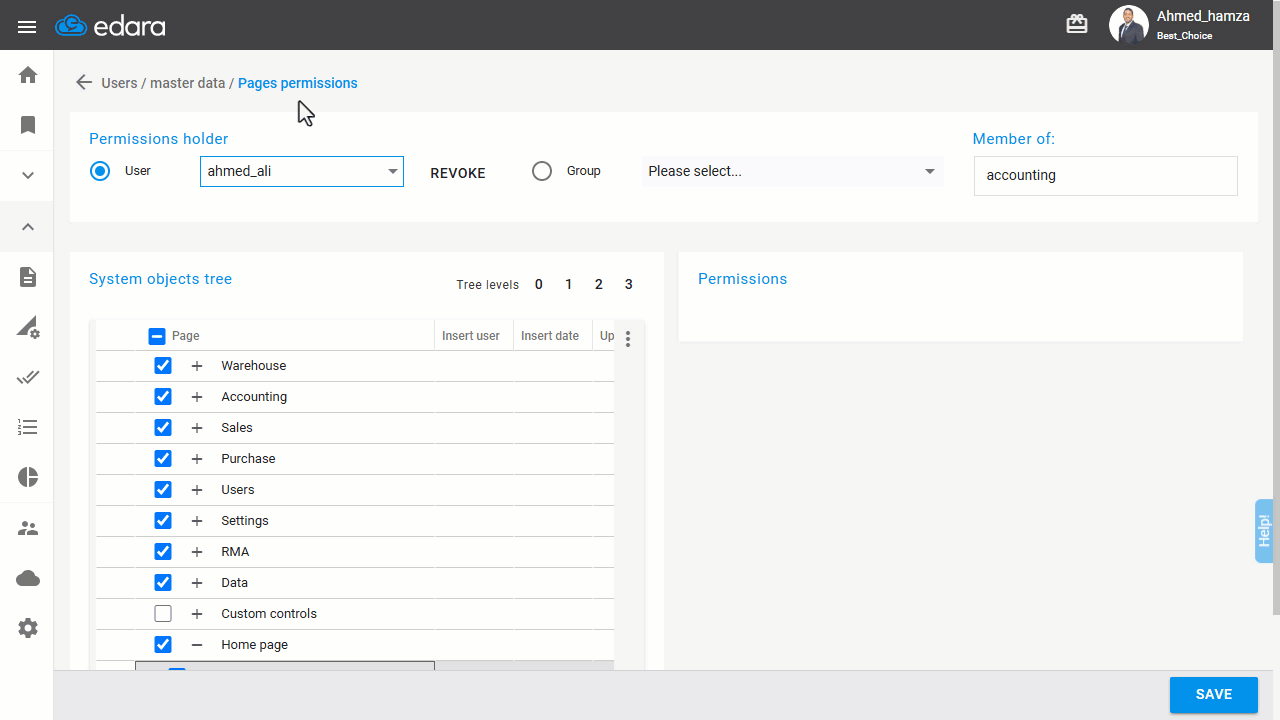Navigate to master data breadcrumb link
The width and height of the screenshot is (1280, 720).
187,83
